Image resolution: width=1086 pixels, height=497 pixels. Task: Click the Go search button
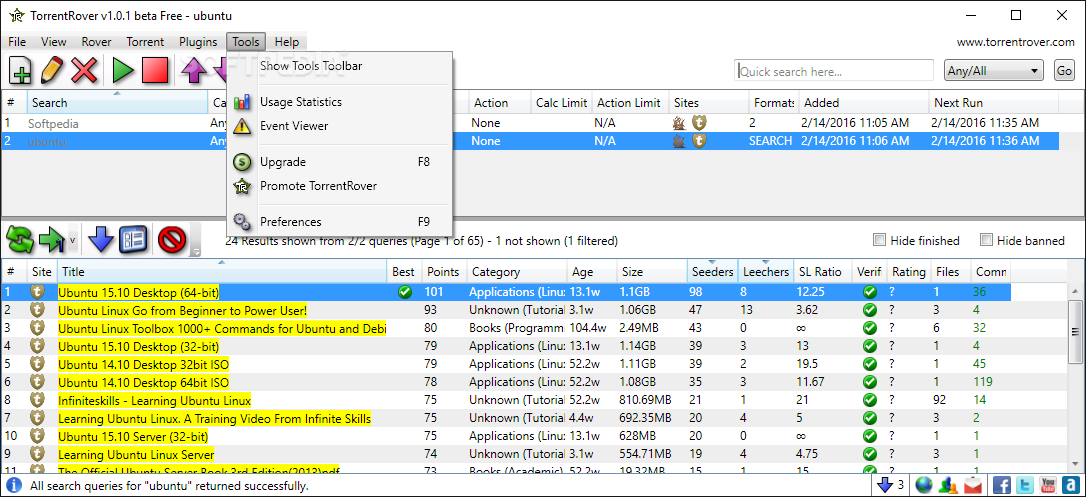[x=1064, y=71]
